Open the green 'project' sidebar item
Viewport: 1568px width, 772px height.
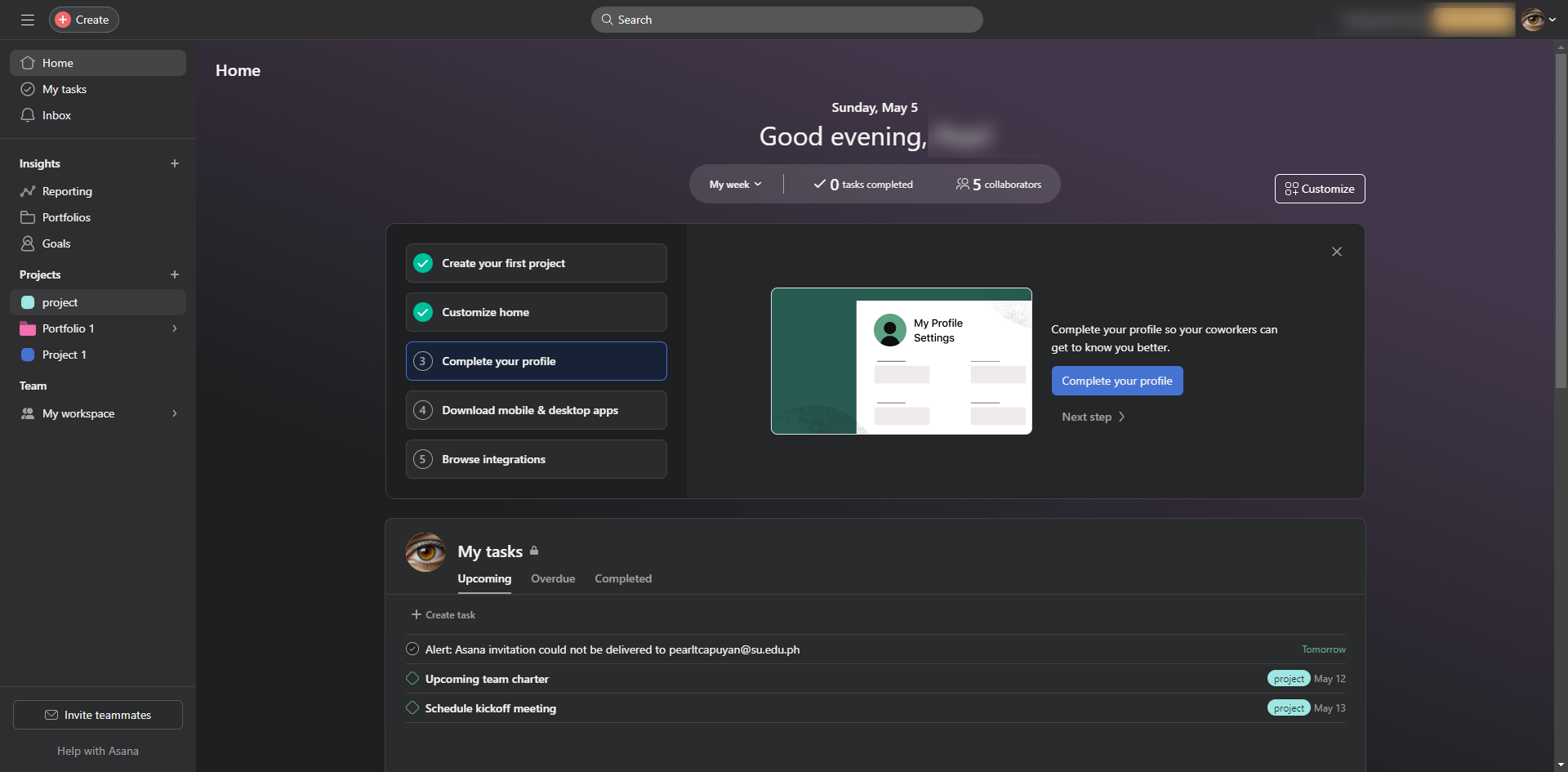[98, 302]
